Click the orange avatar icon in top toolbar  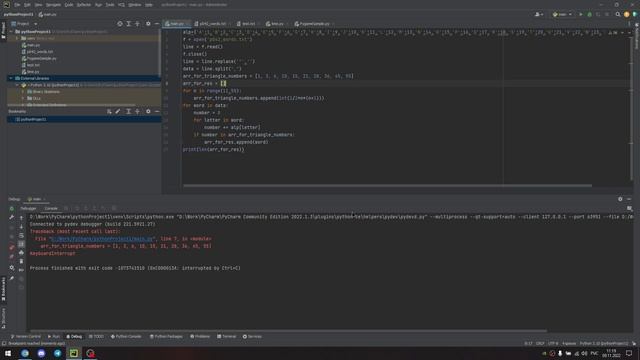627,14
